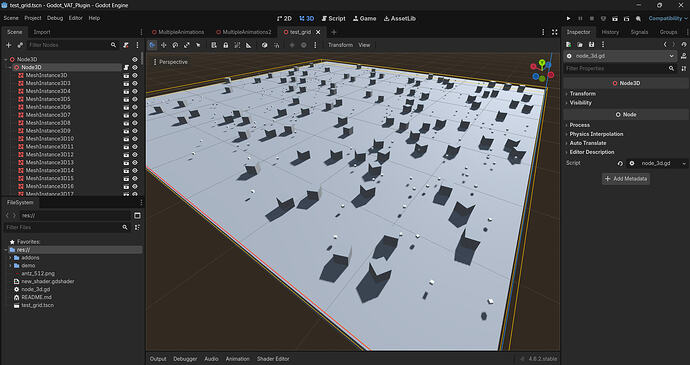690x365 pixels.
Task: Go to previous edited object in Inspector history
Action: coord(665,44)
